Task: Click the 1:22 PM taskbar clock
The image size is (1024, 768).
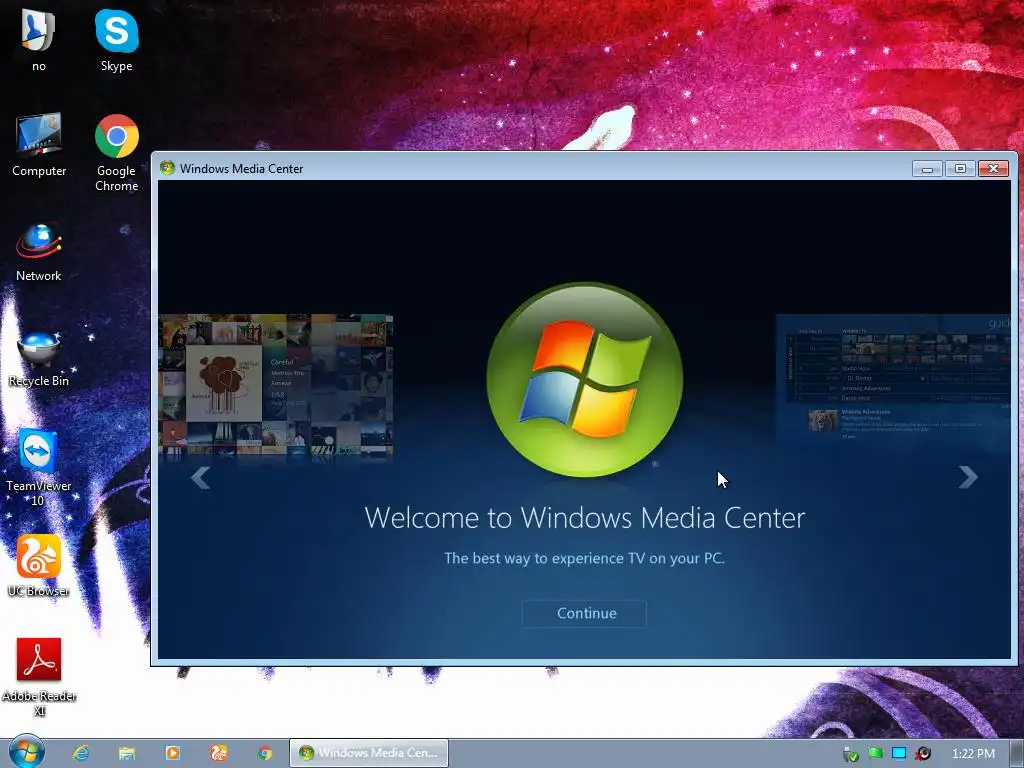Action: (x=973, y=754)
